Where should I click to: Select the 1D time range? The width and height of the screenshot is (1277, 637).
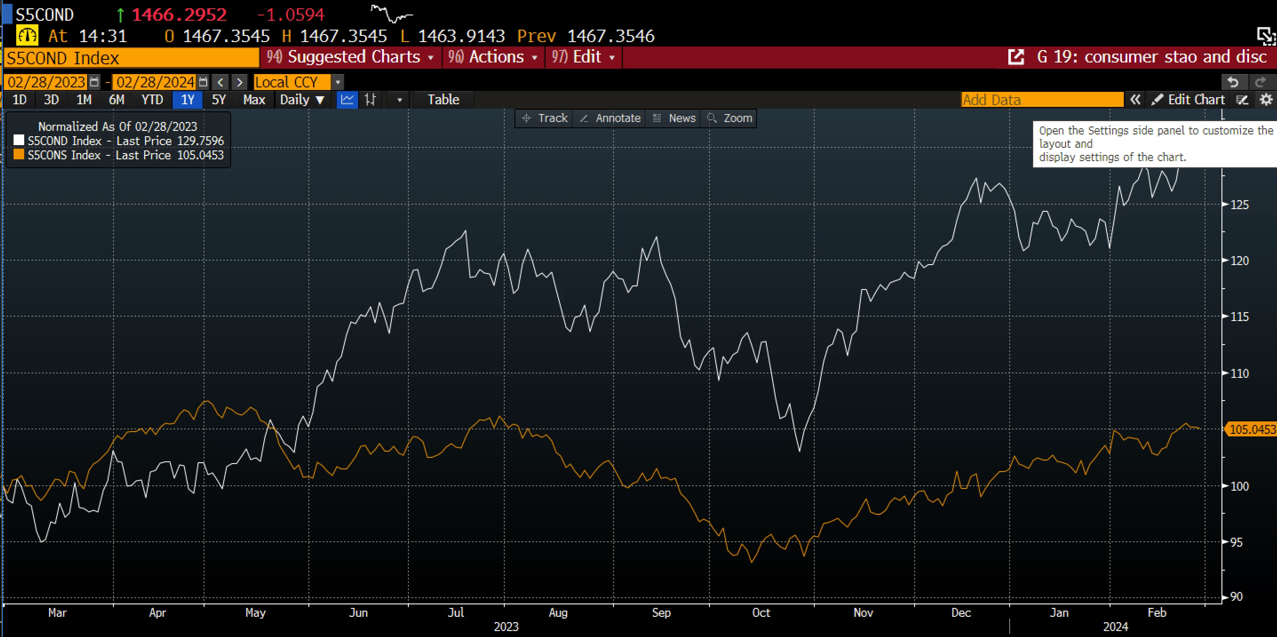[19, 100]
